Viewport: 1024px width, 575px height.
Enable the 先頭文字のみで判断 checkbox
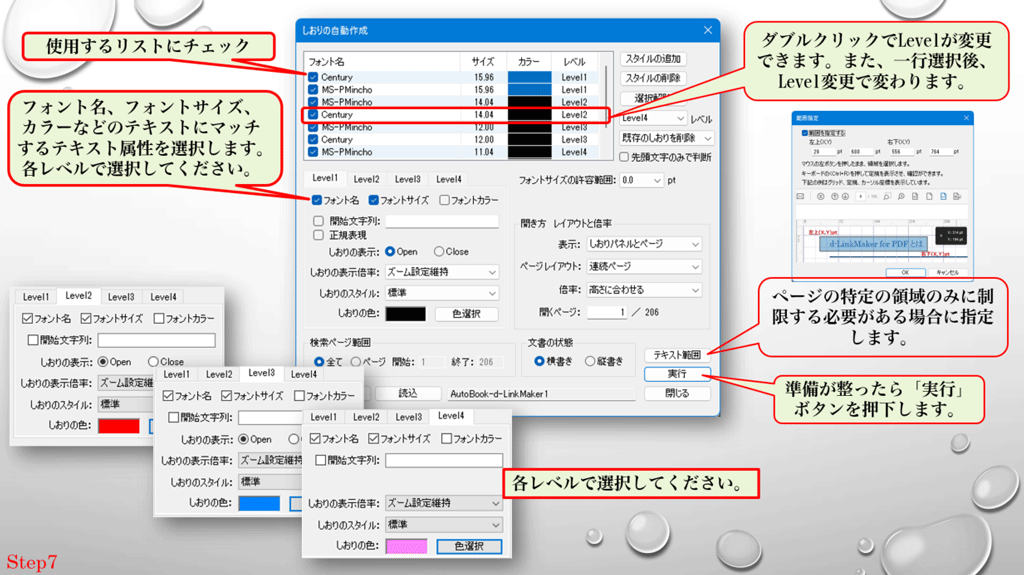pos(626,157)
